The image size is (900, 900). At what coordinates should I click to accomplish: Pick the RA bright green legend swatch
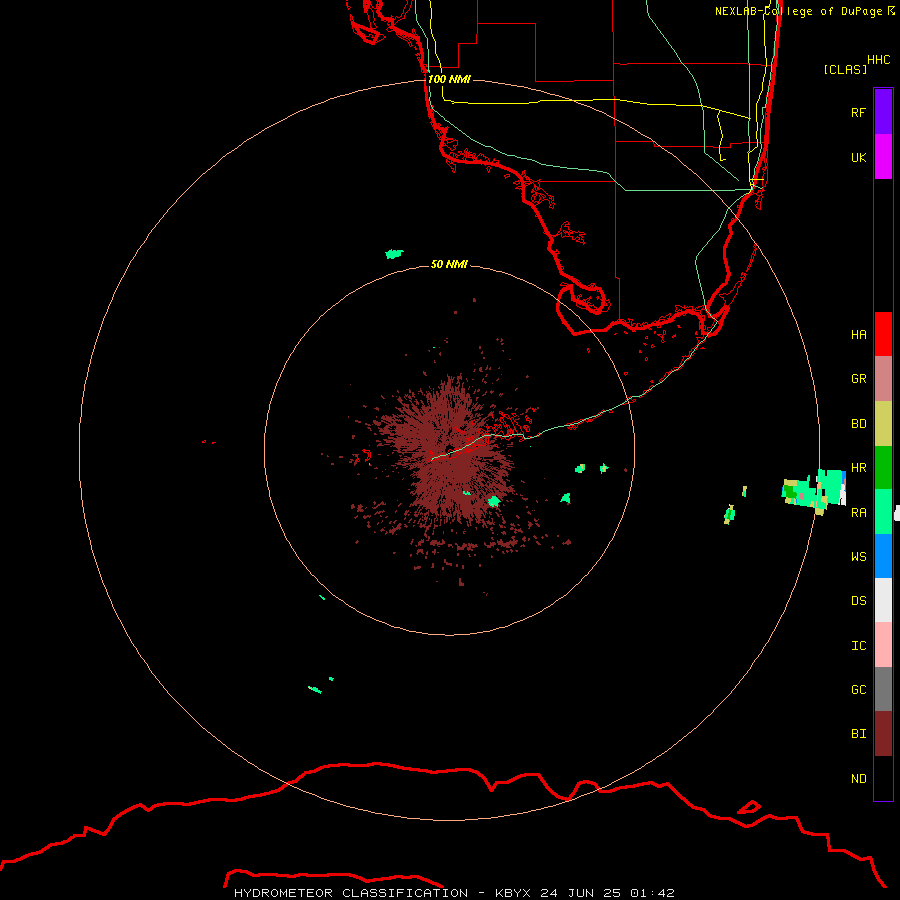[883, 512]
